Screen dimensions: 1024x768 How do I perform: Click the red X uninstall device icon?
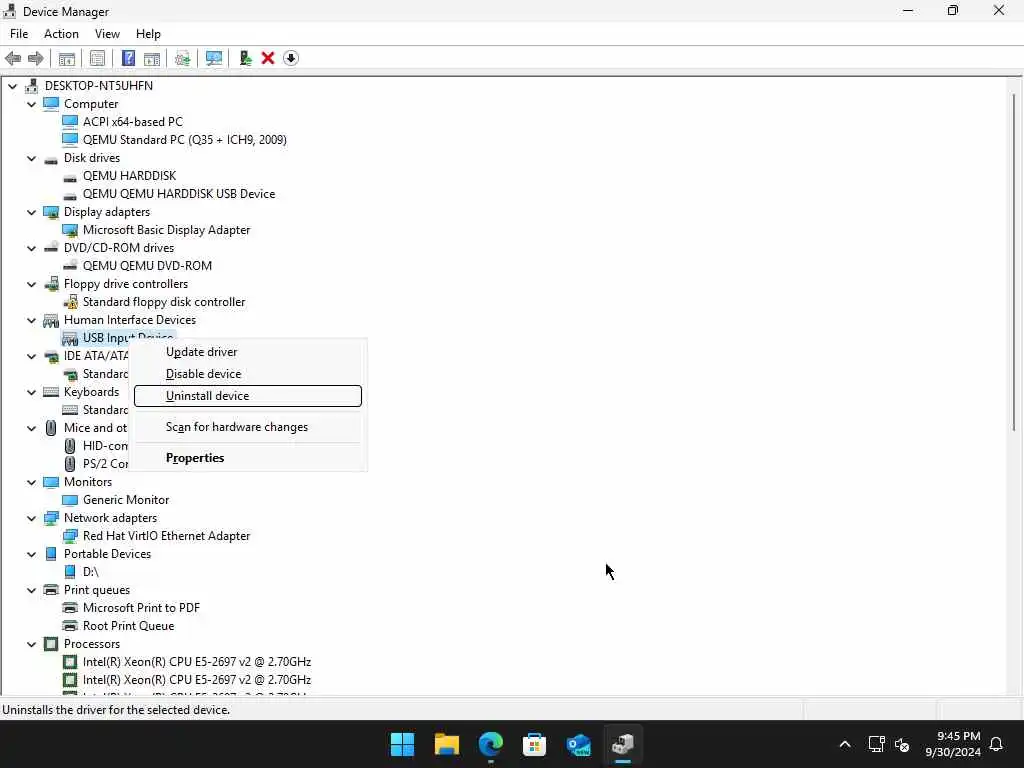[x=268, y=58]
